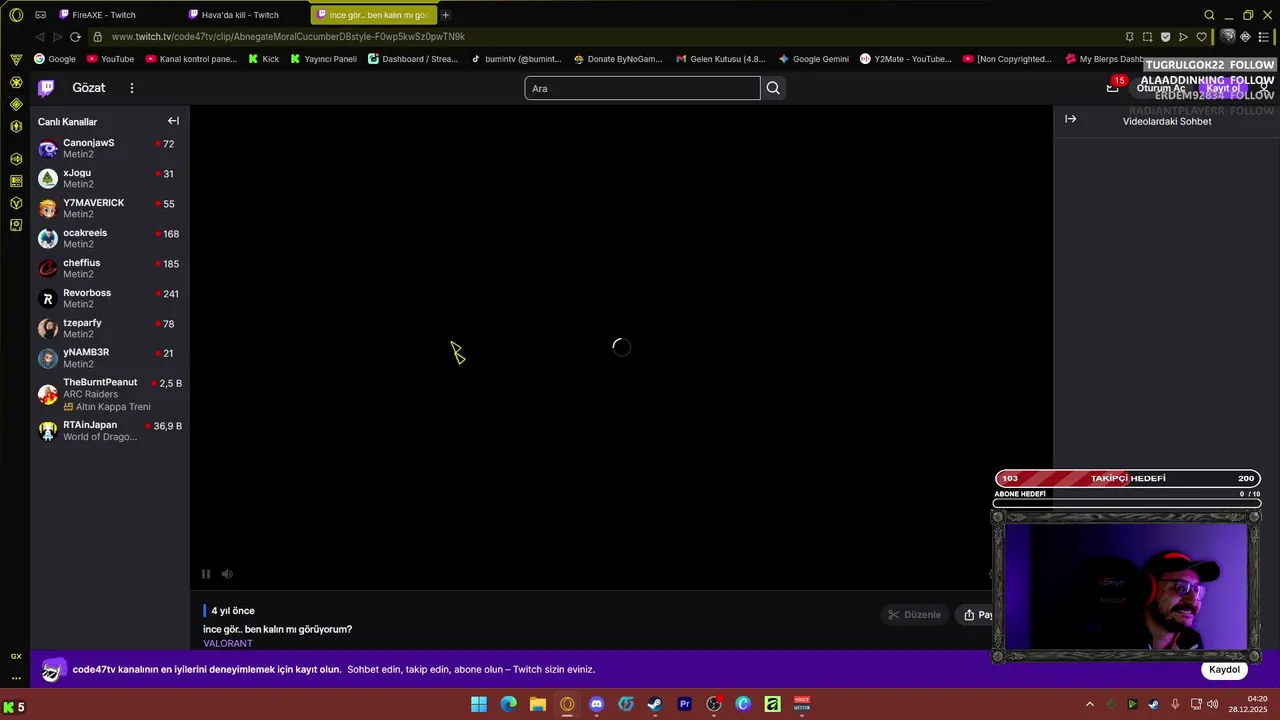Click the search magnifier button beside Ara
The height and width of the screenshot is (720, 1280).
[x=773, y=88]
